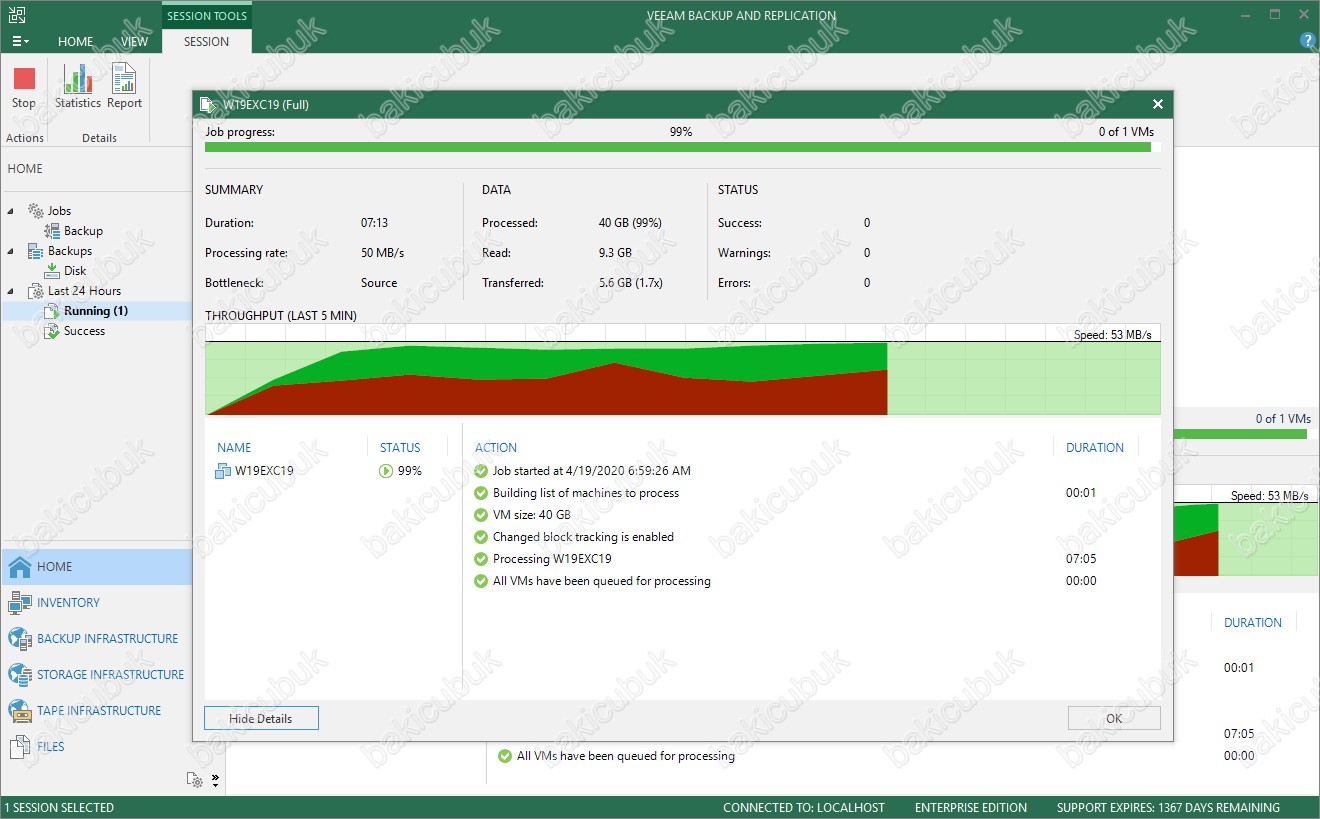
Task: Open the help question mark icon
Action: coord(1307,41)
